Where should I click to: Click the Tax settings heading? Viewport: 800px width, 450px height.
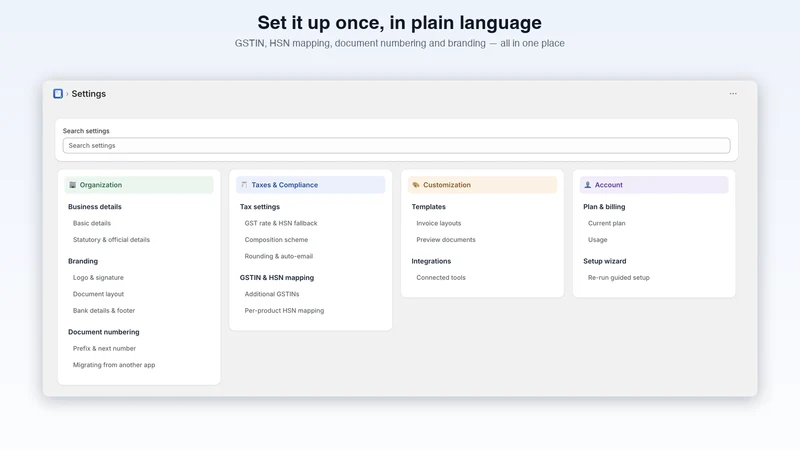point(260,207)
